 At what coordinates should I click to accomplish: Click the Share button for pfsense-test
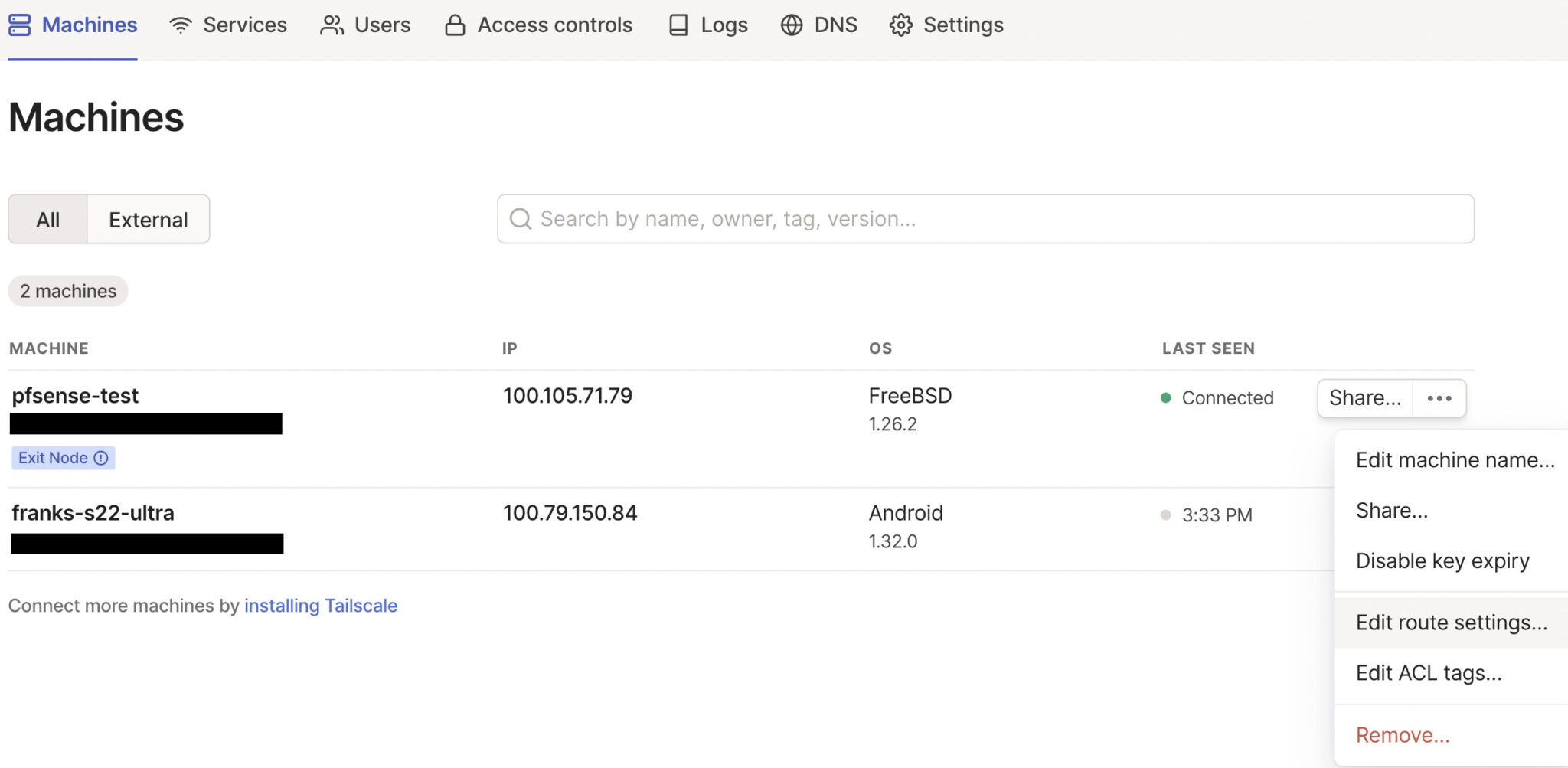[1364, 397]
